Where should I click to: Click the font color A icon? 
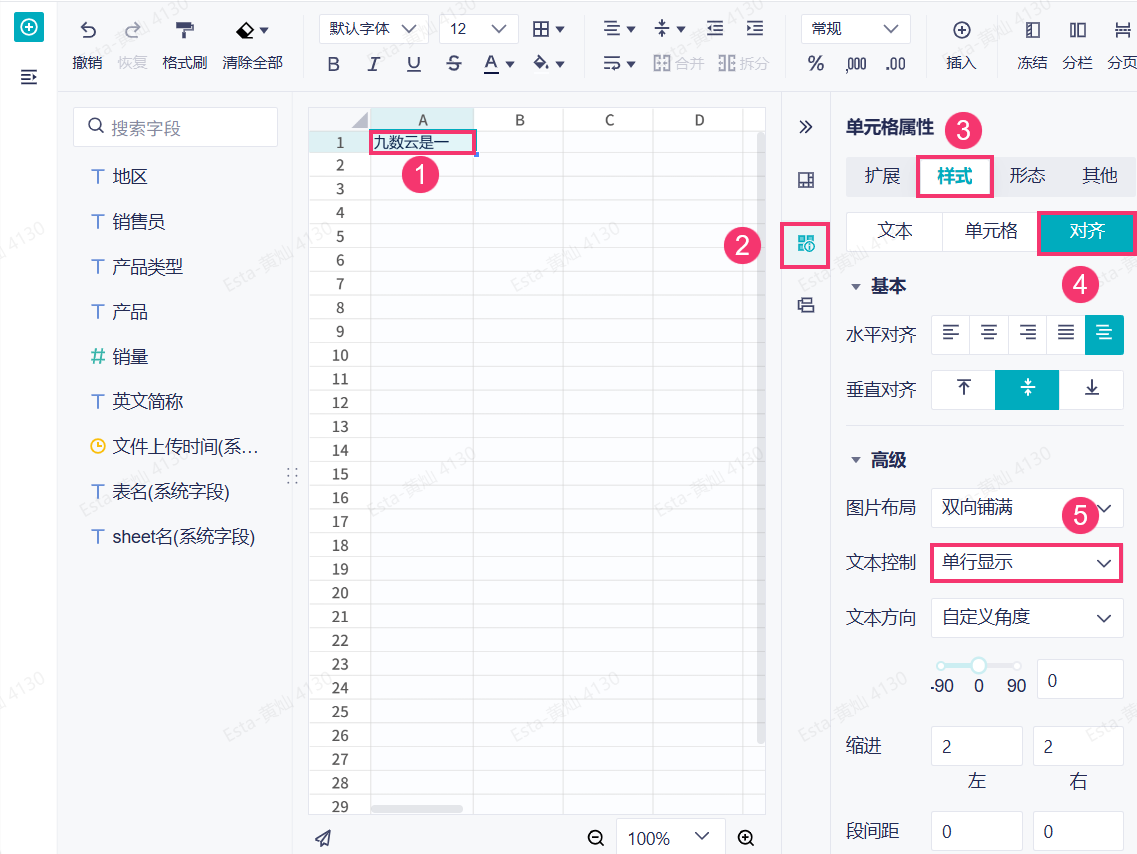(491, 64)
